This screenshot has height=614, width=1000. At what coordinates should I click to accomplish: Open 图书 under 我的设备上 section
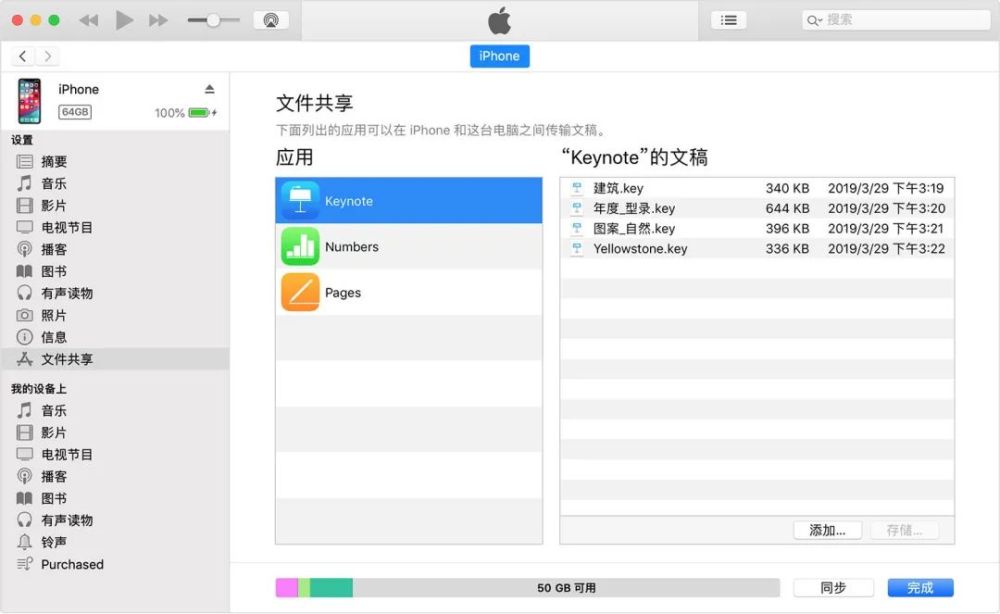click(115, 499)
